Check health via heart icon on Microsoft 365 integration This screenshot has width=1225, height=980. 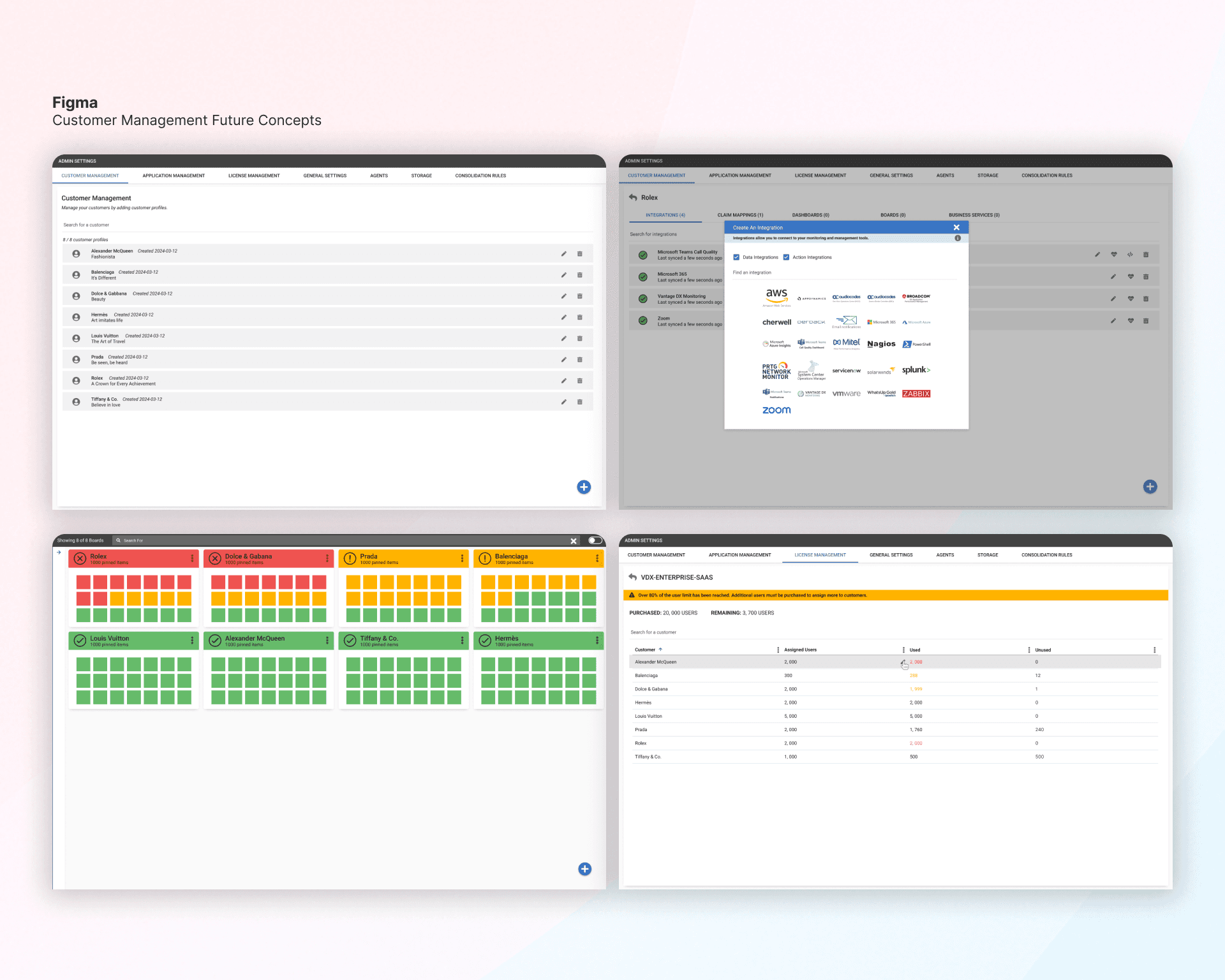[1131, 277]
